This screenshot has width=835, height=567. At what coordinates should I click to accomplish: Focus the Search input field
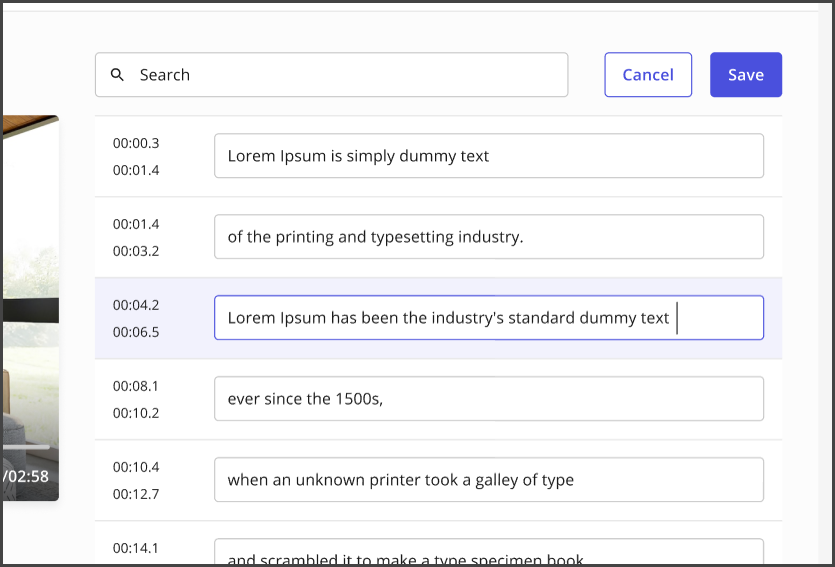pos(331,75)
